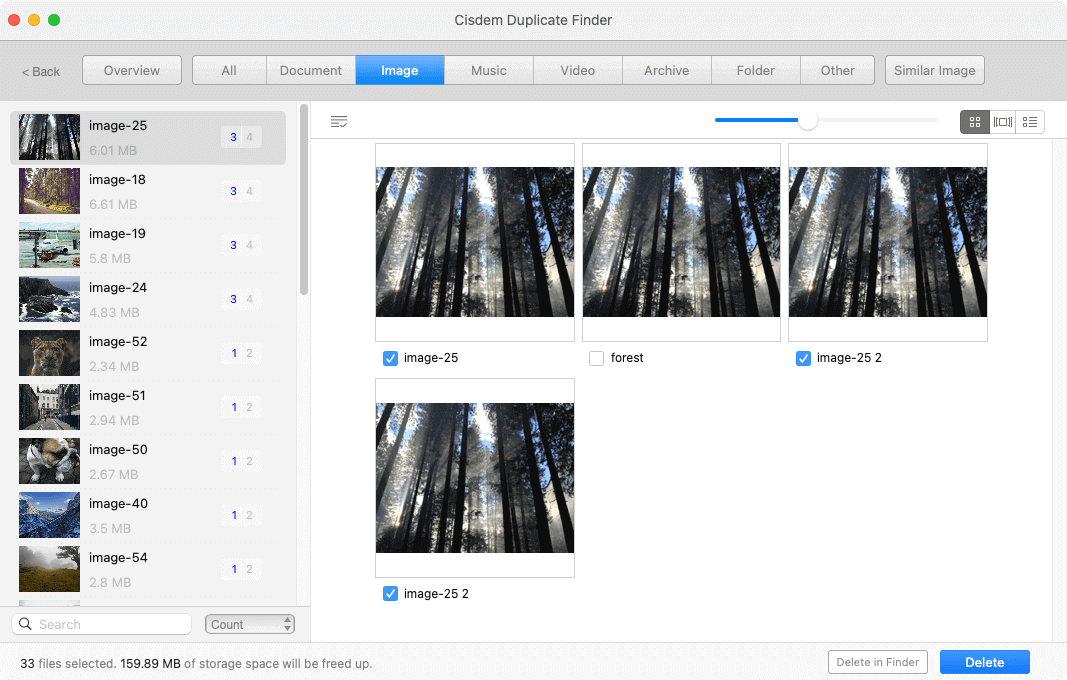Screen dimensions: 1067x680
Task: Uncheck the image-25 checkbox
Action: pos(390,357)
